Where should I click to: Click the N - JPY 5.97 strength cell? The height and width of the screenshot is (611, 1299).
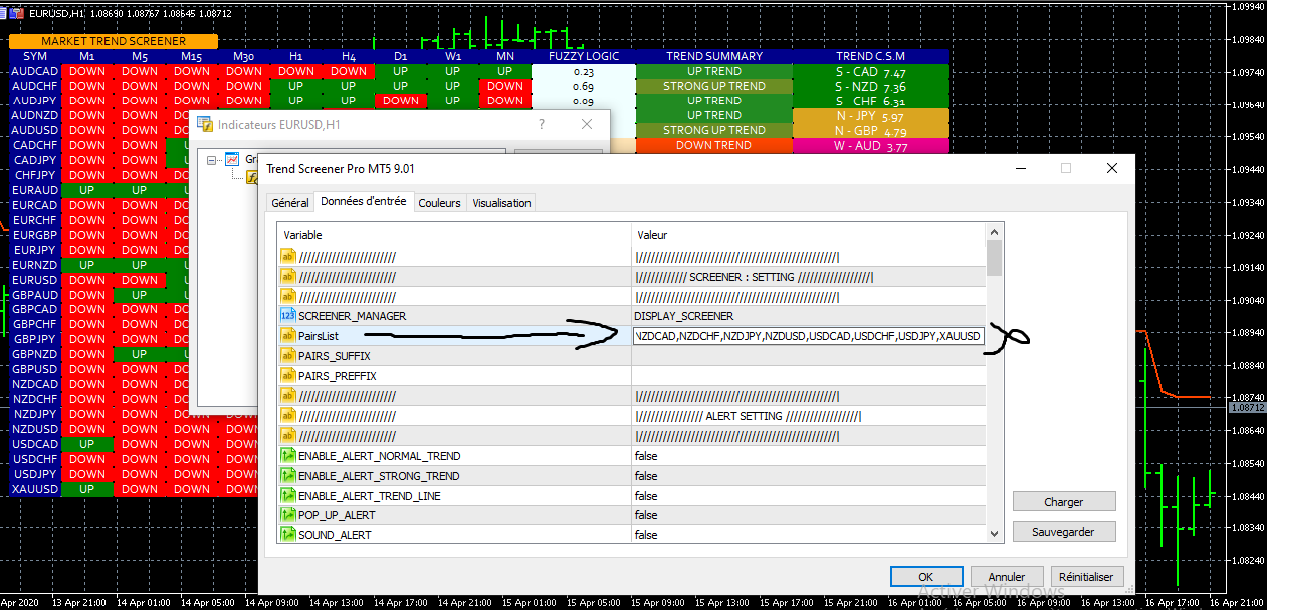(x=871, y=116)
